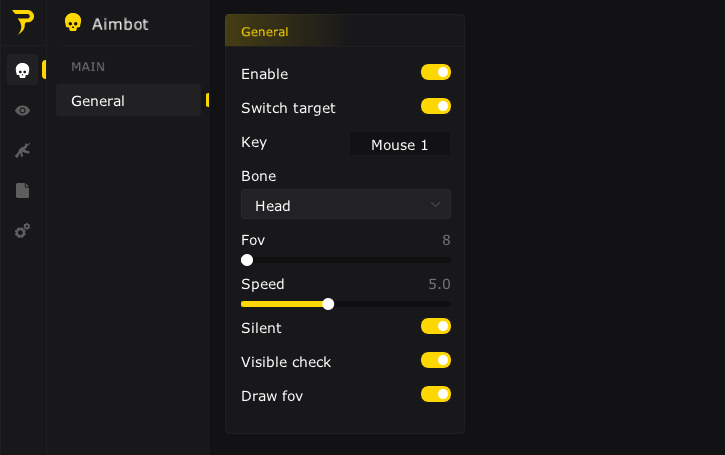The height and width of the screenshot is (455, 725).
Task: Click the chevron arrow in Bone selector
Action: click(x=435, y=205)
